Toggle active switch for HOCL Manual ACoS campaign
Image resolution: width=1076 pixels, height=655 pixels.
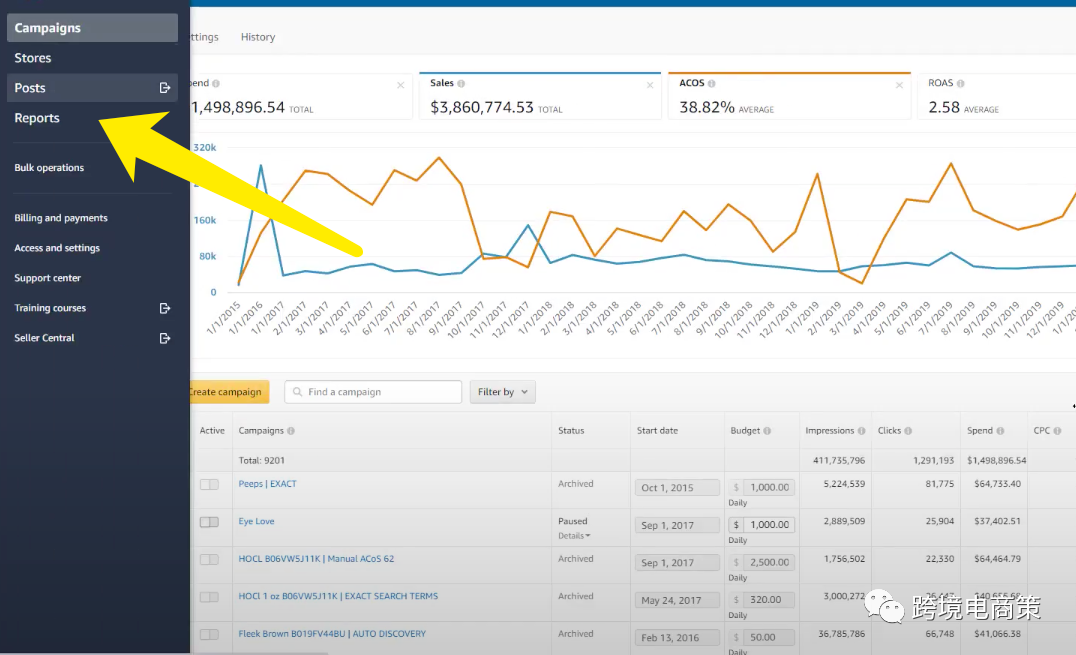click(x=209, y=560)
